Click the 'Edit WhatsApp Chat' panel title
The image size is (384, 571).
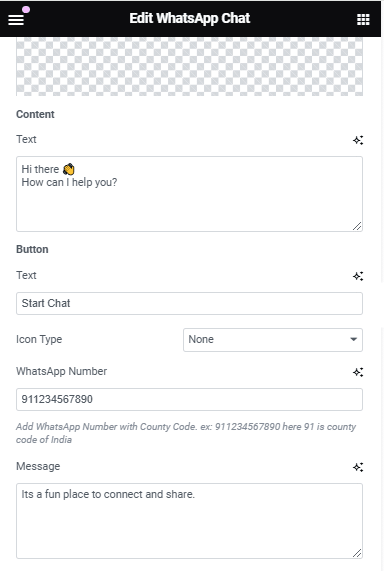(x=190, y=18)
